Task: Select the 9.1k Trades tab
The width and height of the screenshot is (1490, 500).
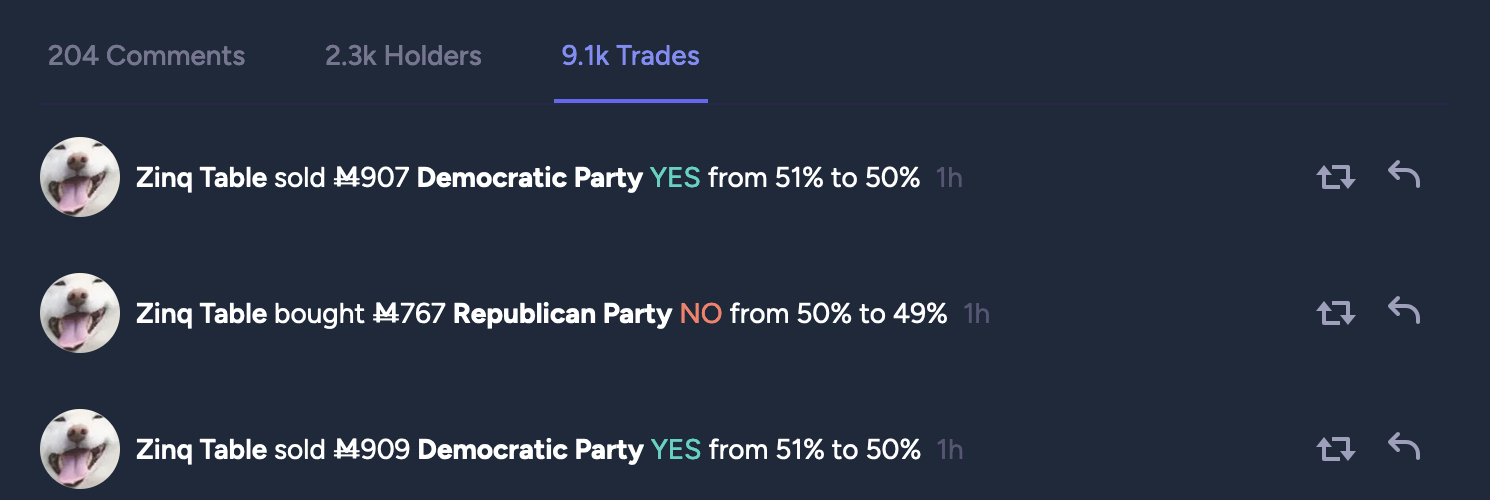Action: pos(631,56)
